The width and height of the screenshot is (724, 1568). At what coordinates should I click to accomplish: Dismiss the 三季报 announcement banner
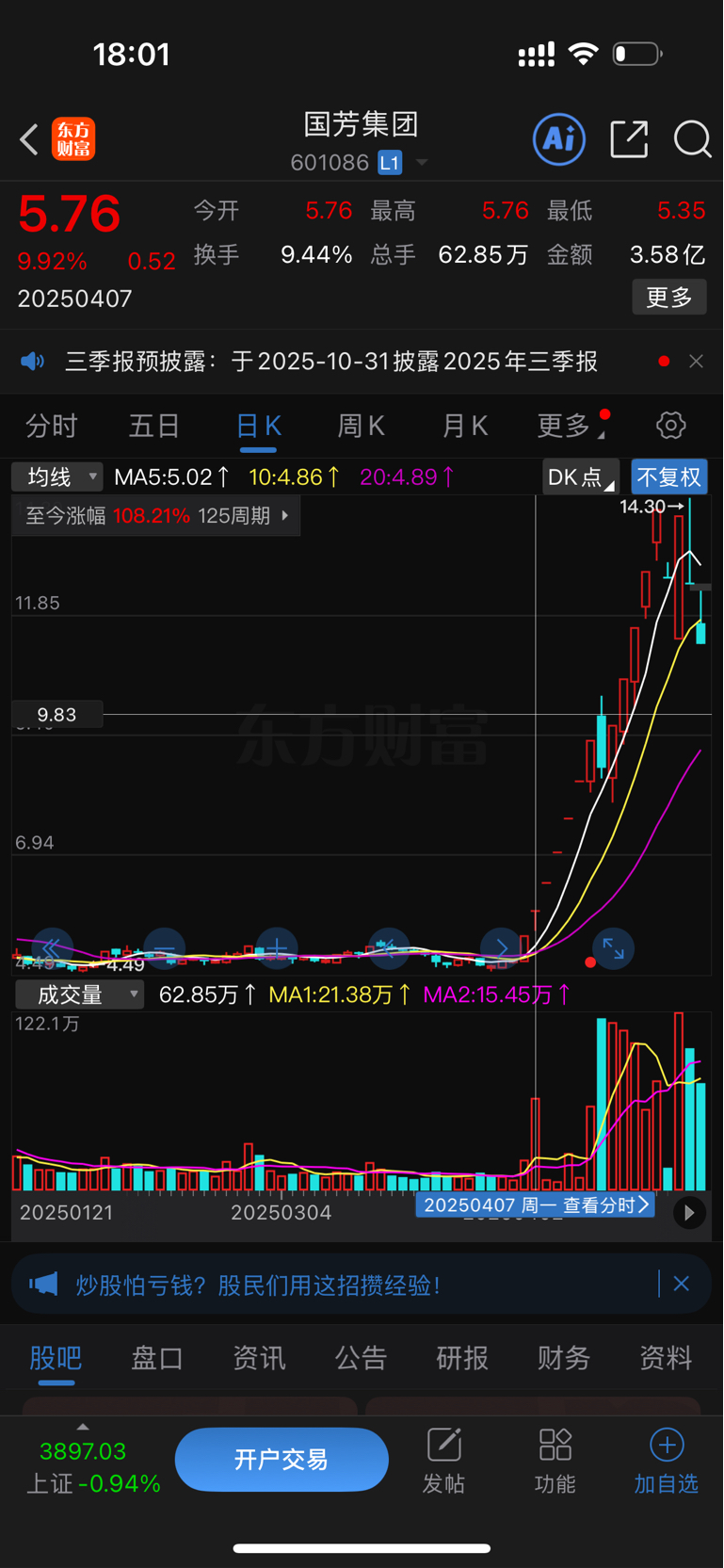(696, 362)
